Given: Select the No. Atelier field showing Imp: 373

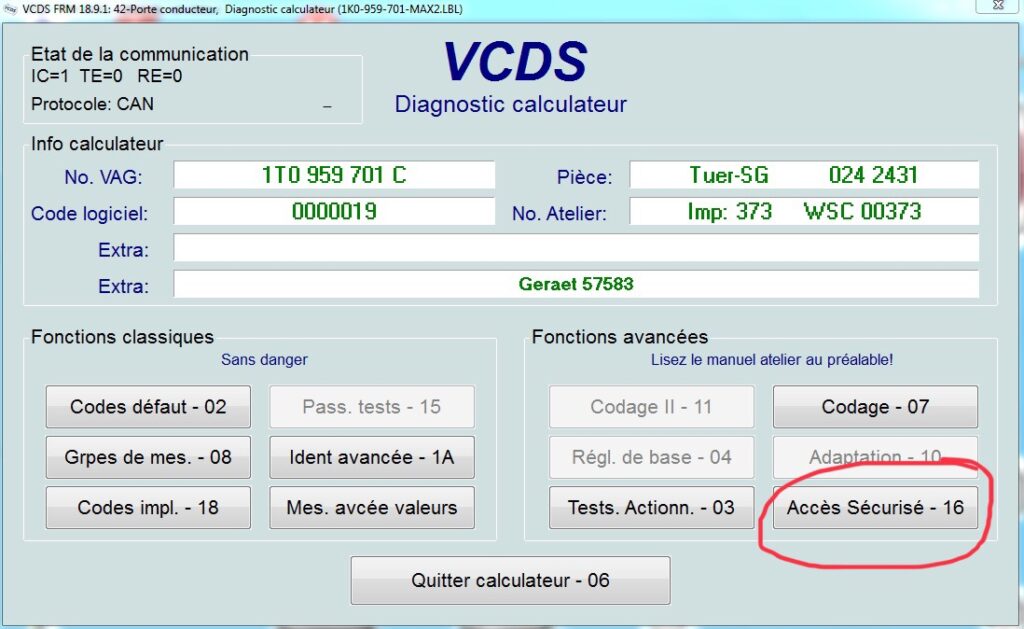Looking at the screenshot, I should pyautogui.click(x=803, y=211).
